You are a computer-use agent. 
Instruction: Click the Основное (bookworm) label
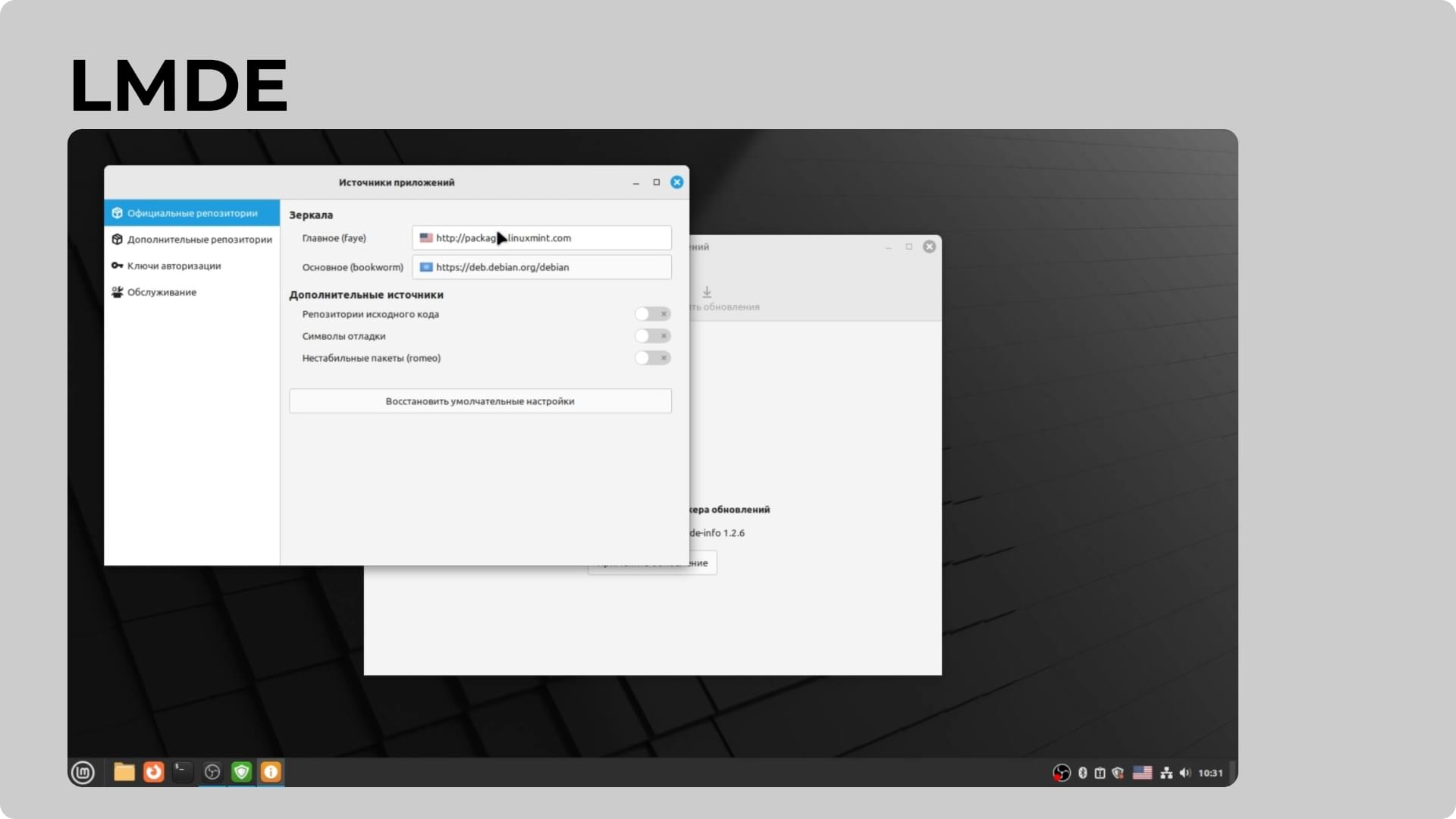coord(353,267)
